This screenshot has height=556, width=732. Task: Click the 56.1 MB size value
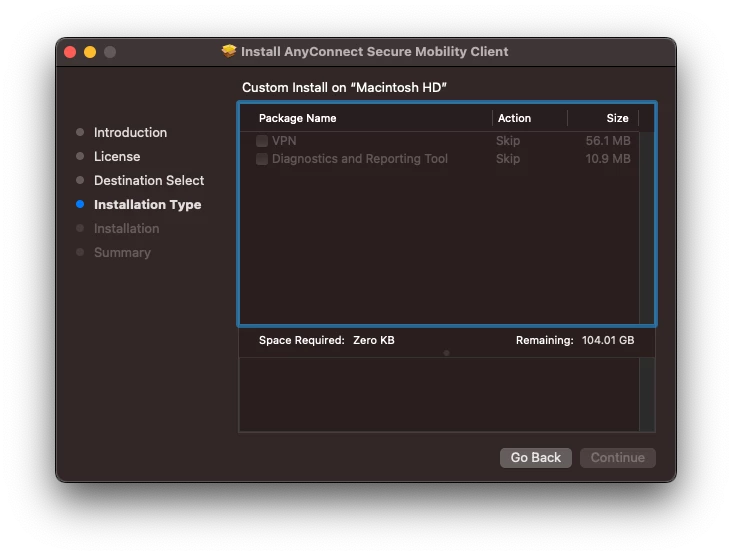[608, 141]
